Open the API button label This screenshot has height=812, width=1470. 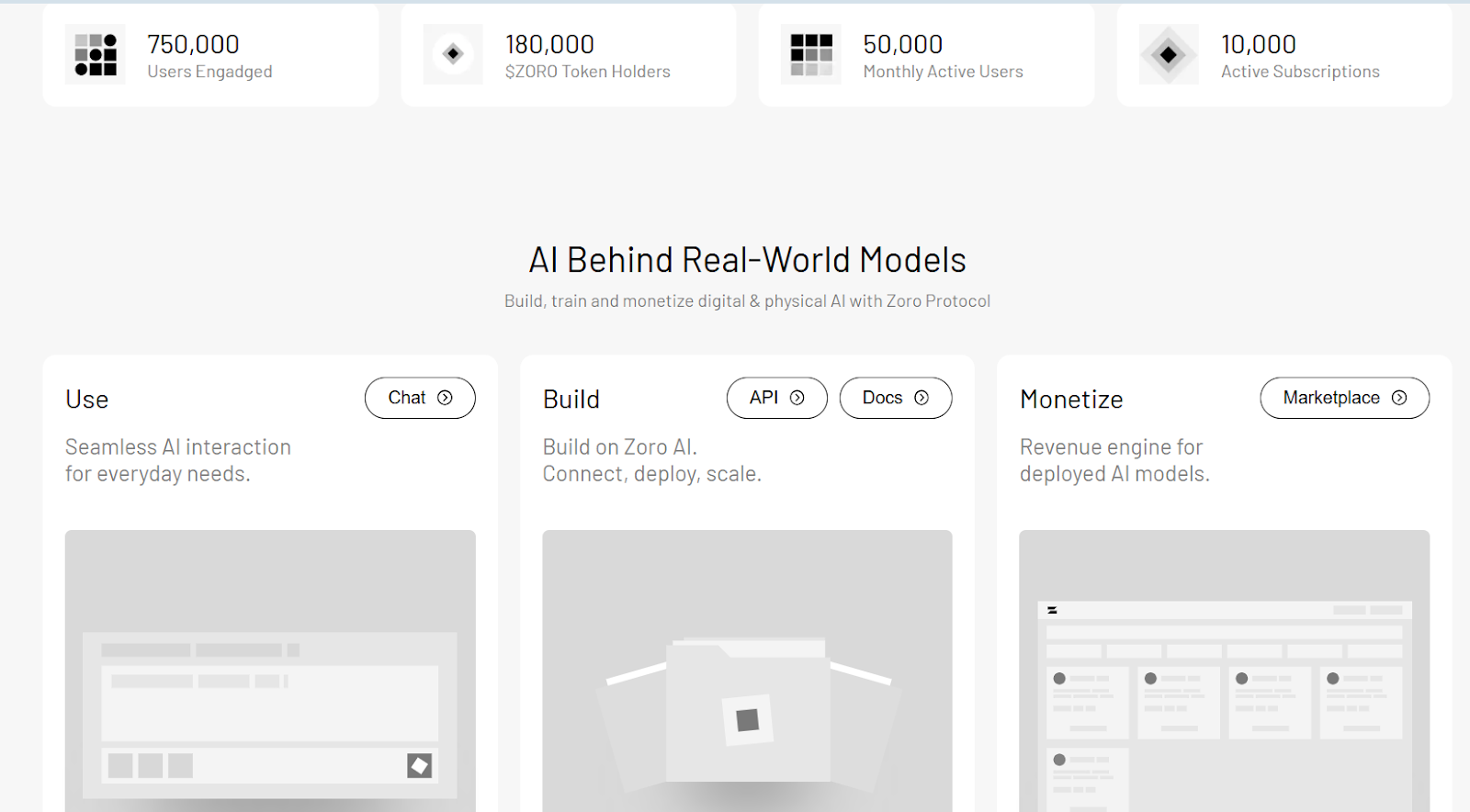click(x=763, y=398)
